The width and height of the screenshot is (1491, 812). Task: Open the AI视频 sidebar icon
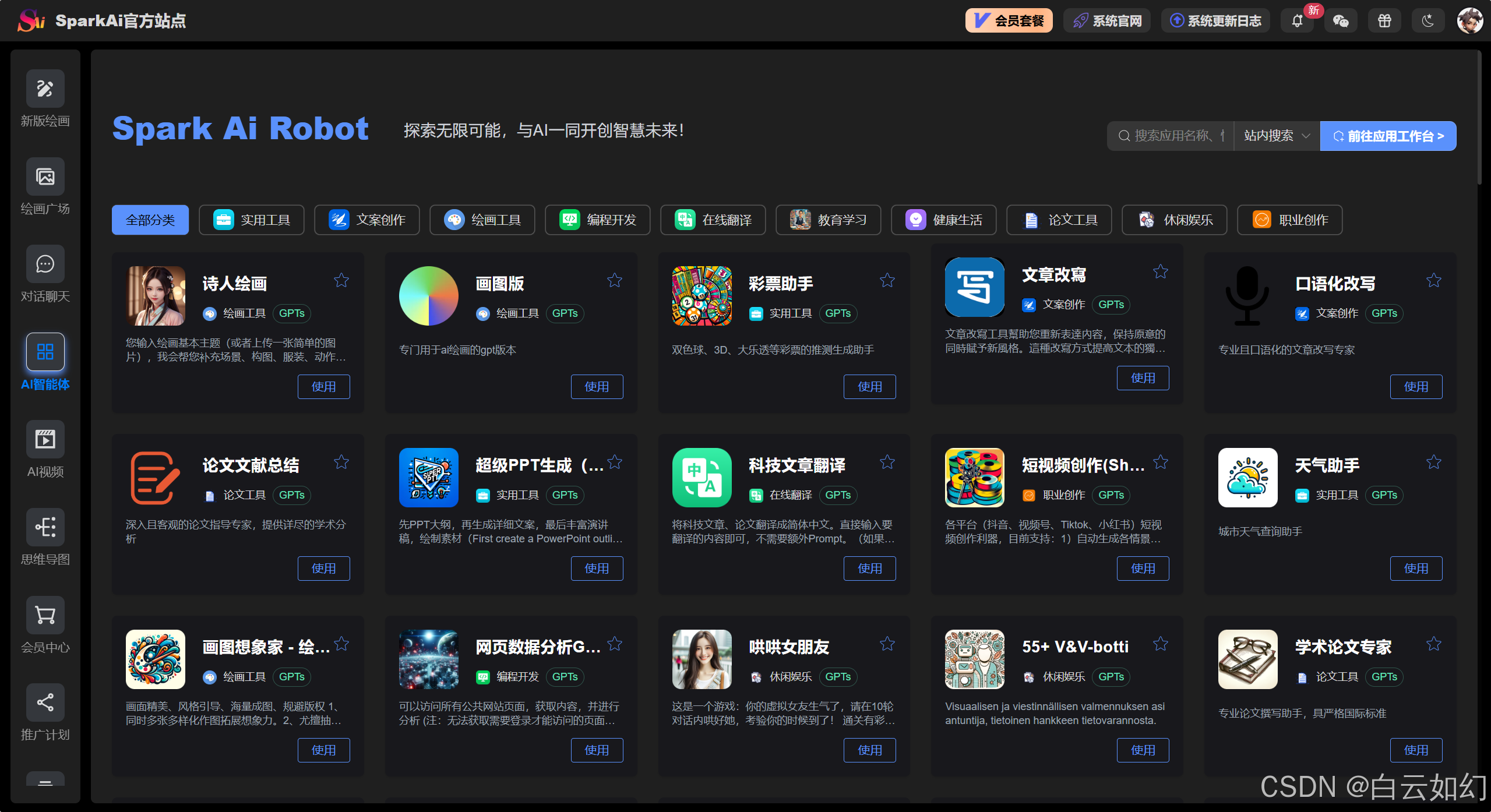tap(45, 439)
